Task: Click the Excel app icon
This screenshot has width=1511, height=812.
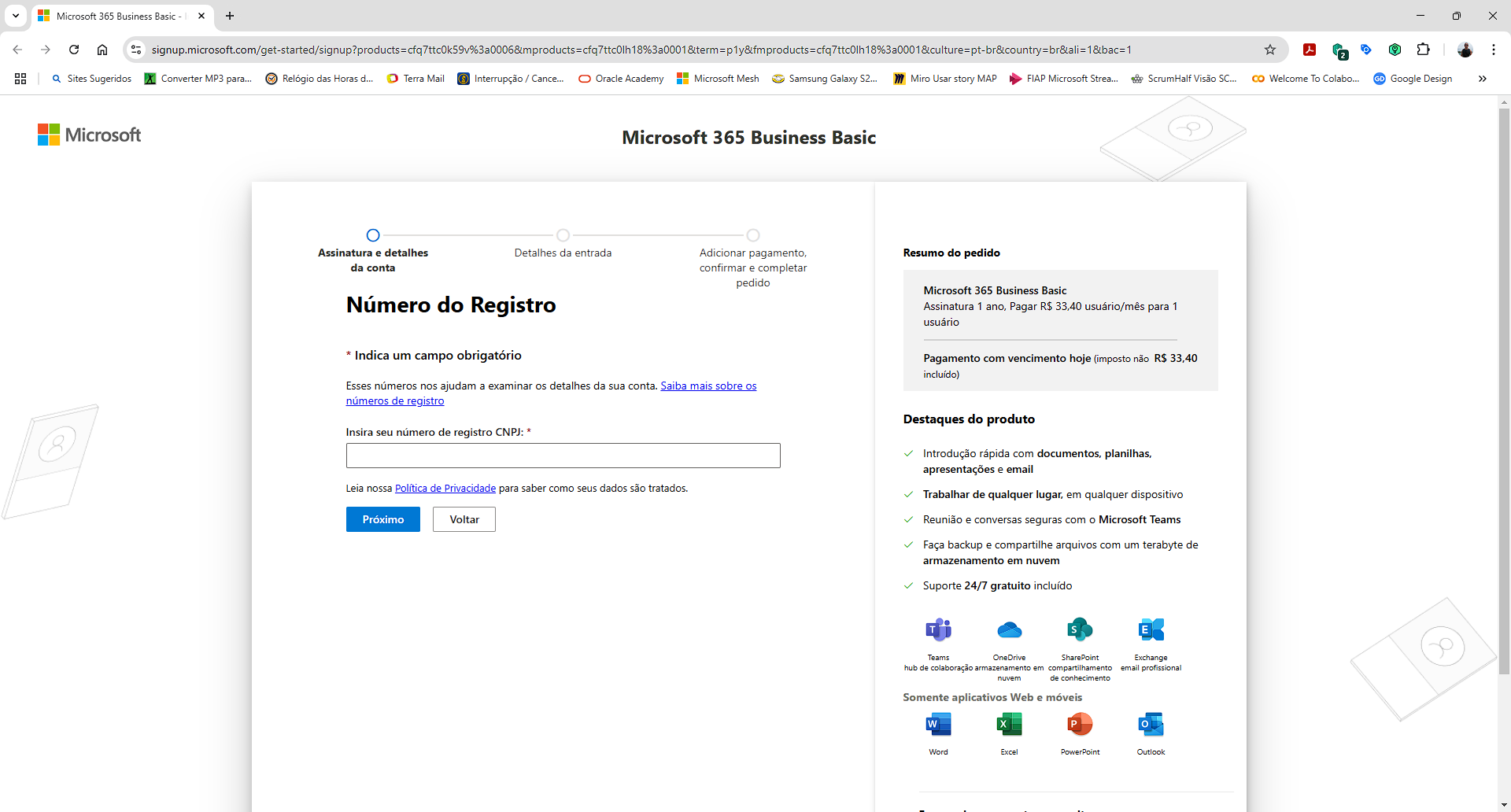Action: coord(1009,724)
